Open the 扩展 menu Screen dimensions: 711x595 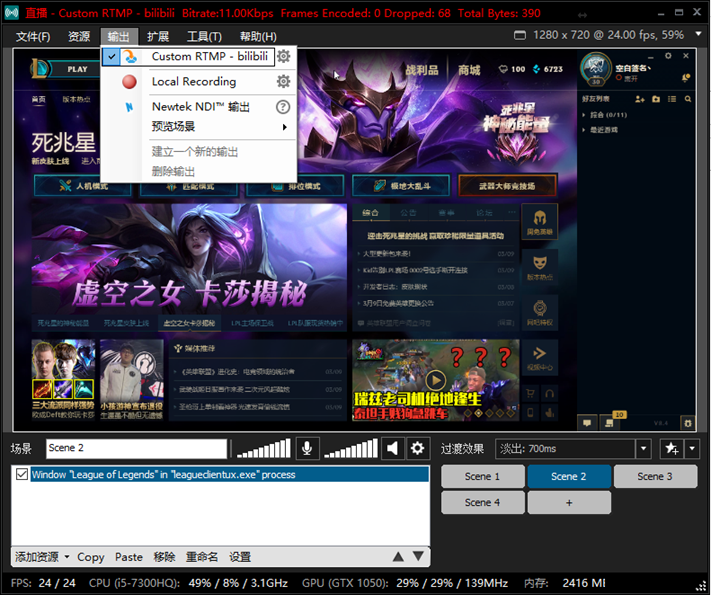coord(158,36)
